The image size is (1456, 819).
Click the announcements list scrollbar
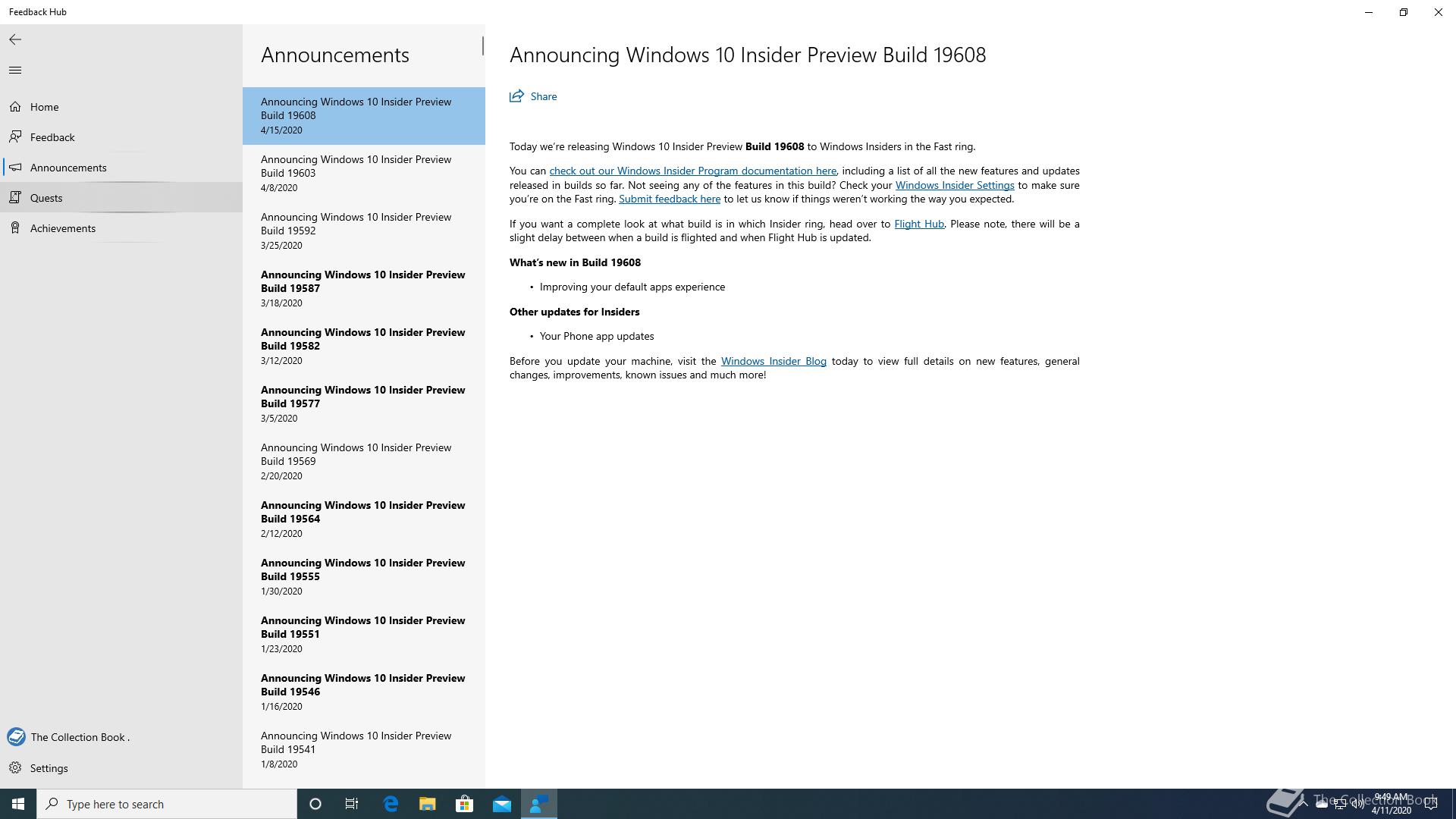point(482,45)
